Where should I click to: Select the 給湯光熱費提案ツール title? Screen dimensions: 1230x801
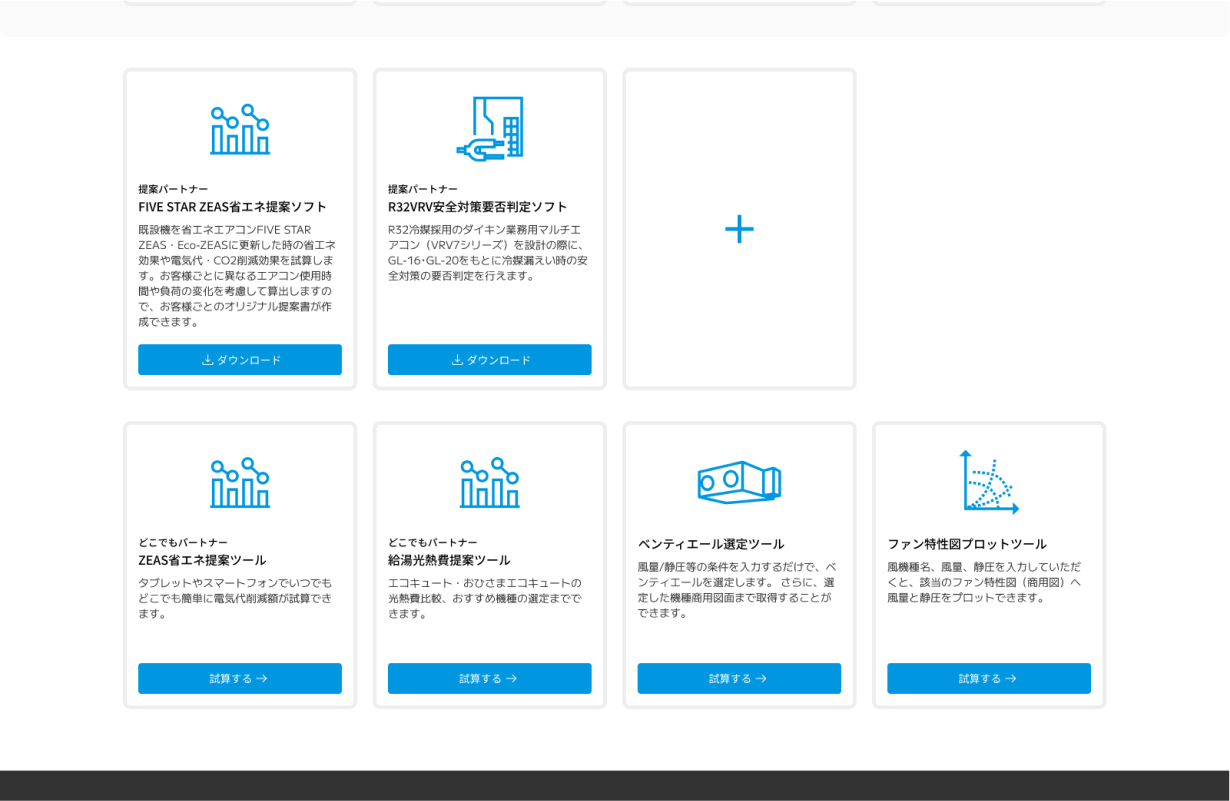(449, 560)
